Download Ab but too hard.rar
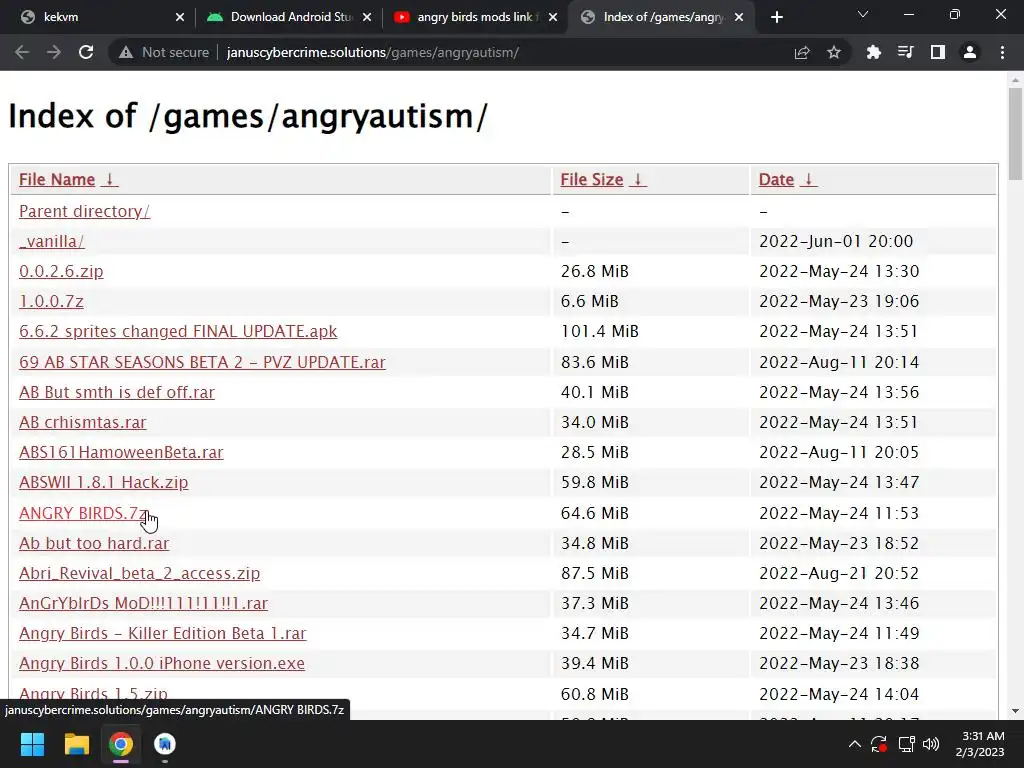1024x768 pixels. pos(93,543)
